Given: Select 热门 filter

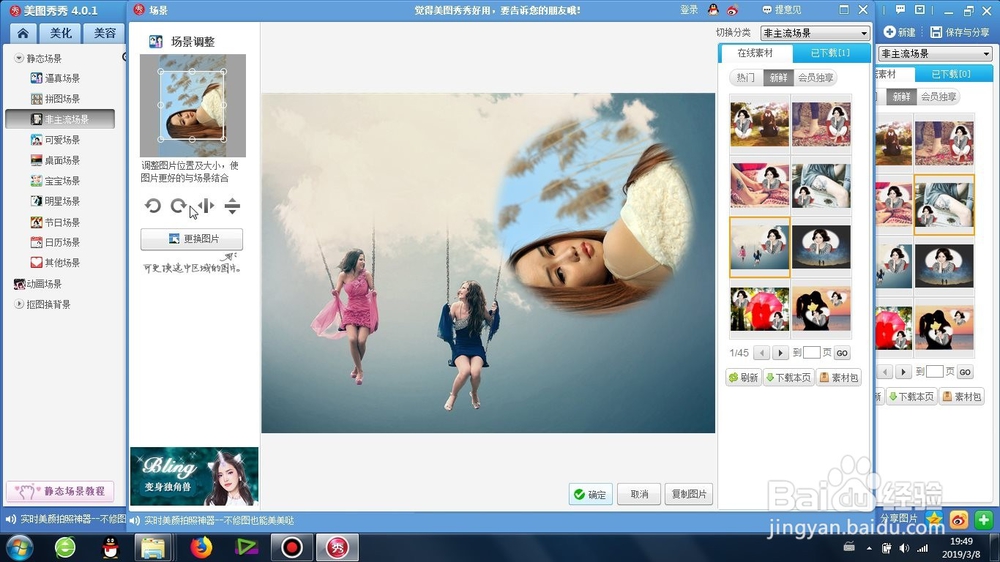Looking at the screenshot, I should 746,77.
